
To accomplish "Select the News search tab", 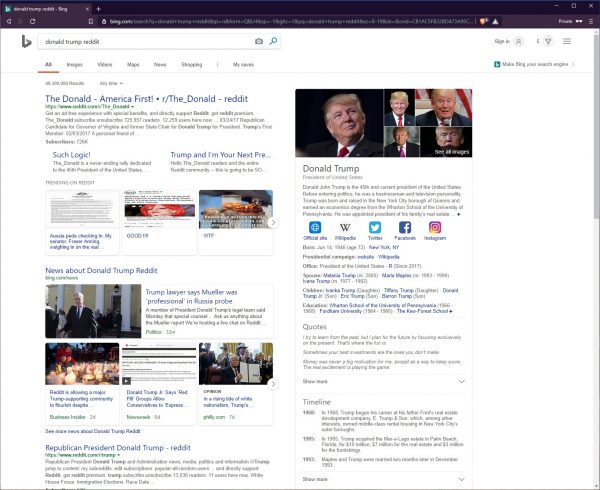I will pyautogui.click(x=159, y=64).
